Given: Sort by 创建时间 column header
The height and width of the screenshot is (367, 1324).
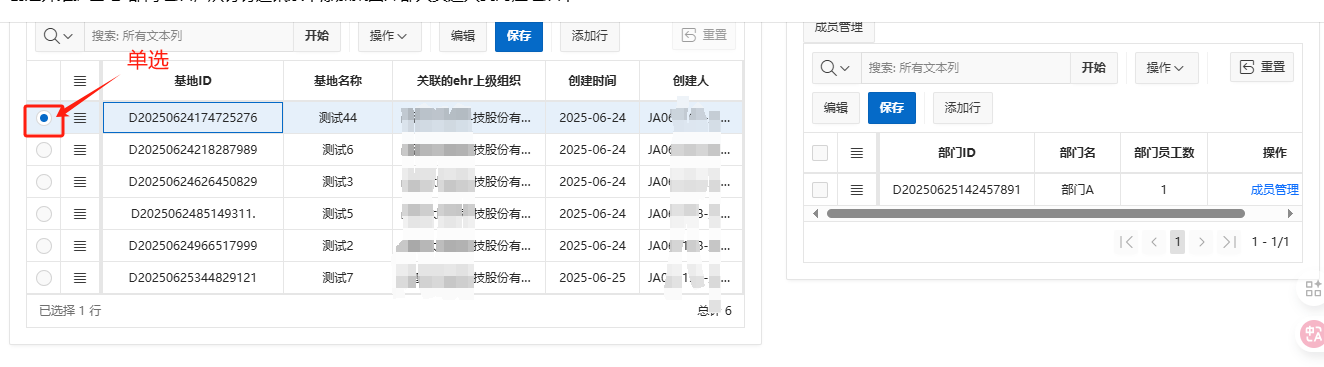Looking at the screenshot, I should [593, 81].
